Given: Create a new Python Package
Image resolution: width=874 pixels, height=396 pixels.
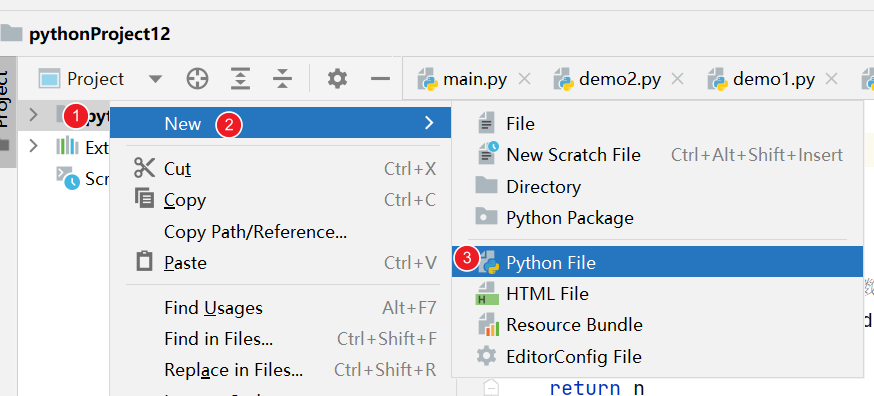Looking at the screenshot, I should pos(657,218).
